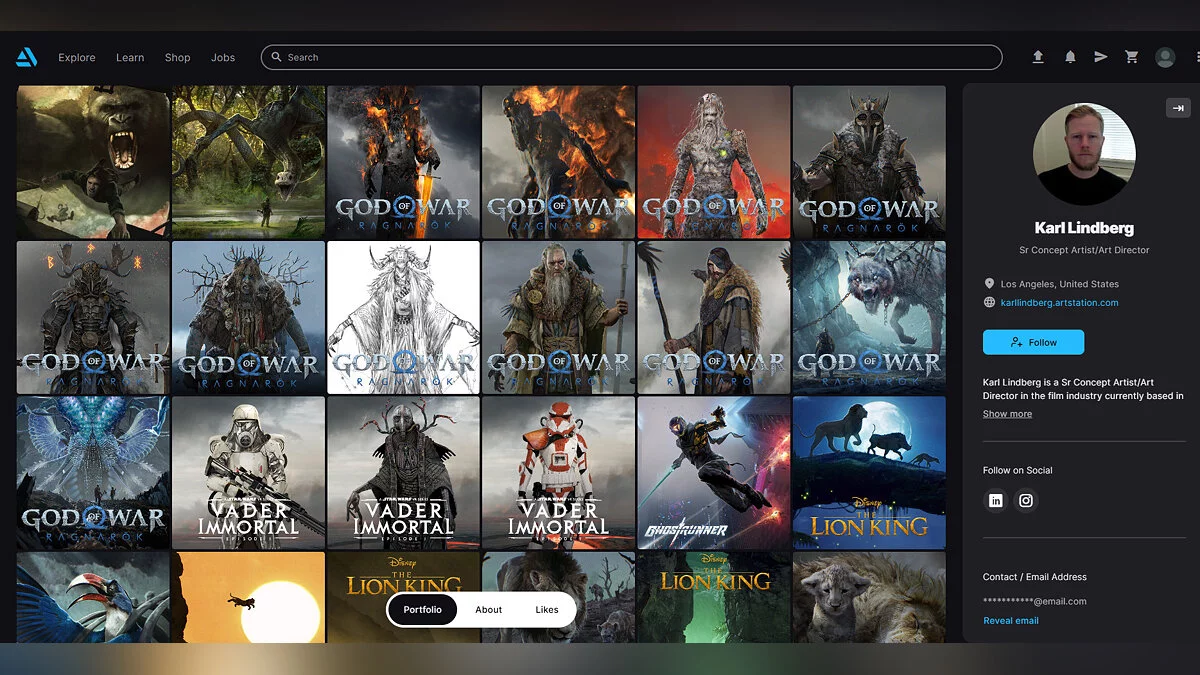Open the upload artwork icon
1200x675 pixels.
click(1038, 57)
